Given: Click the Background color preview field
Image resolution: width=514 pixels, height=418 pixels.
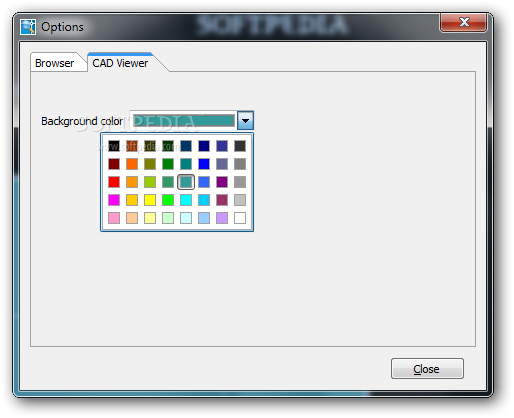Looking at the screenshot, I should point(184,120).
